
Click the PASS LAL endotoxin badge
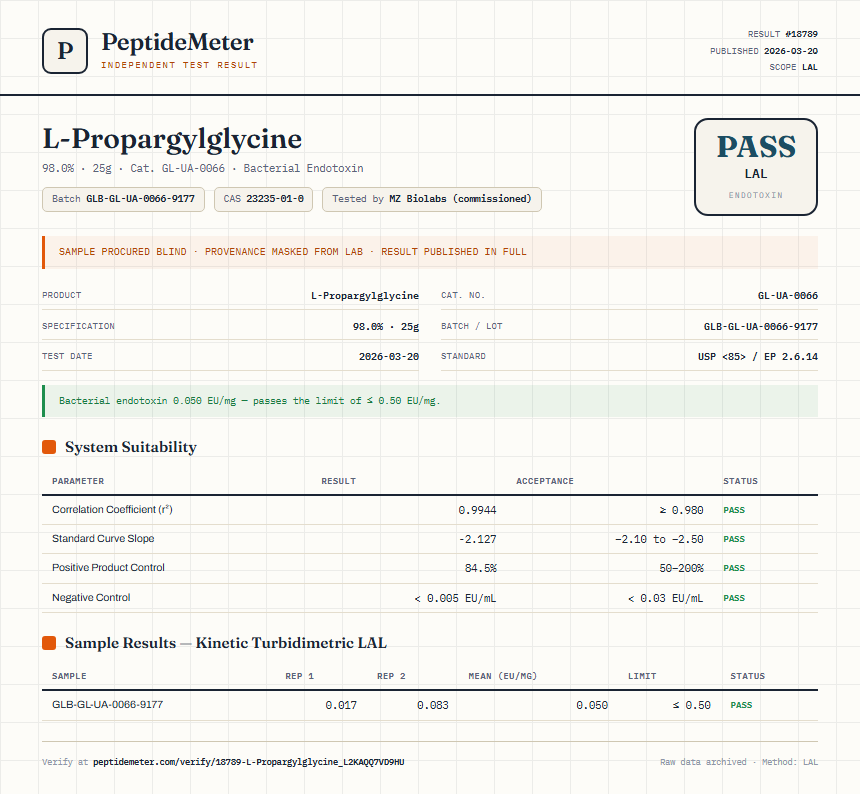pos(756,167)
